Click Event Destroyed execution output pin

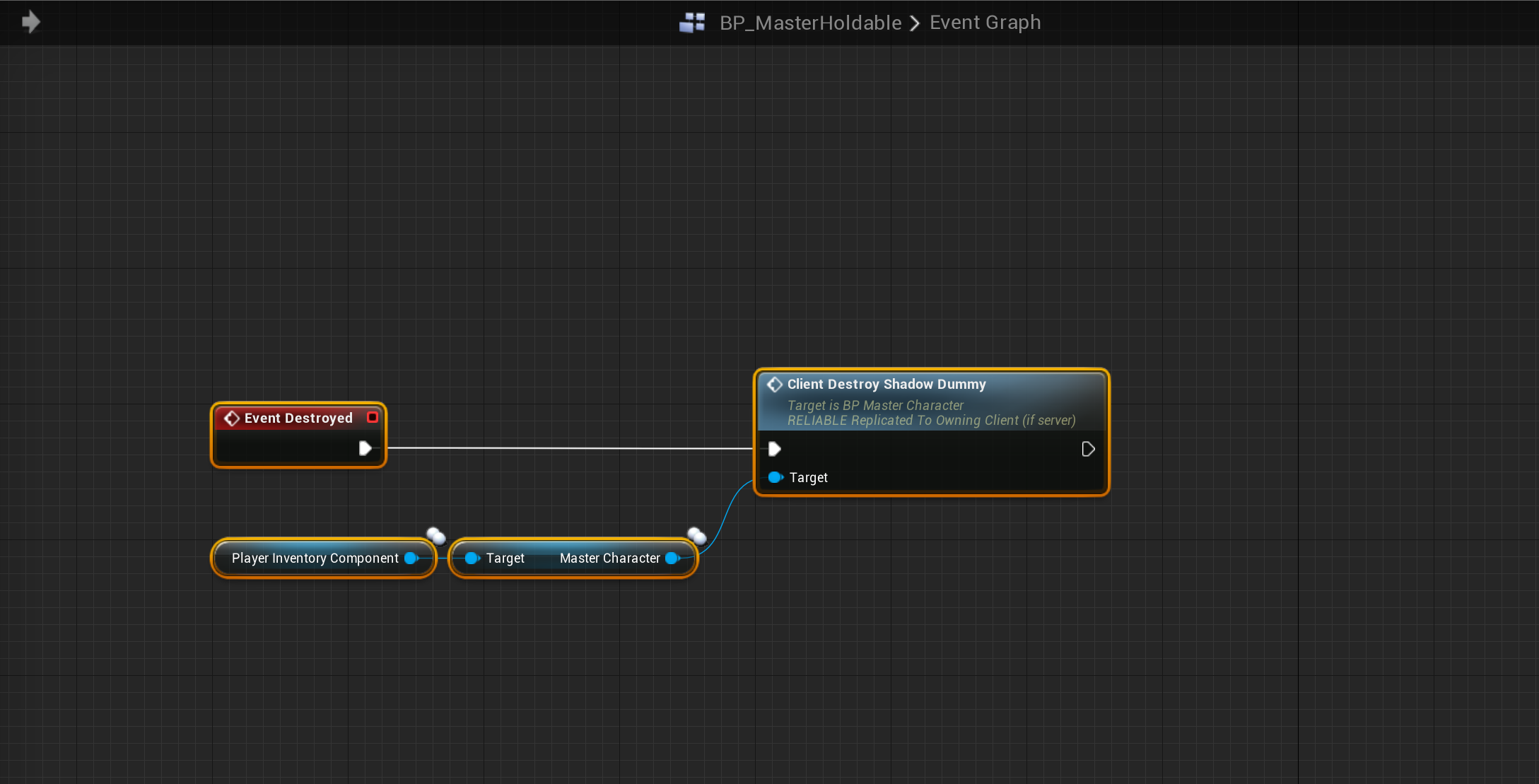coord(365,448)
